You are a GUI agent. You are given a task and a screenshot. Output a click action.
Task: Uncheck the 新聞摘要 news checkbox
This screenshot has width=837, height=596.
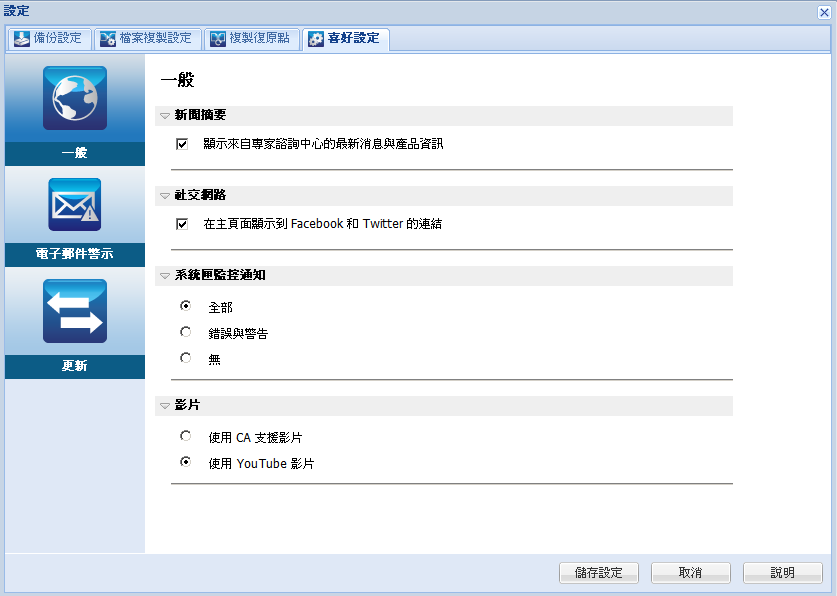182,143
